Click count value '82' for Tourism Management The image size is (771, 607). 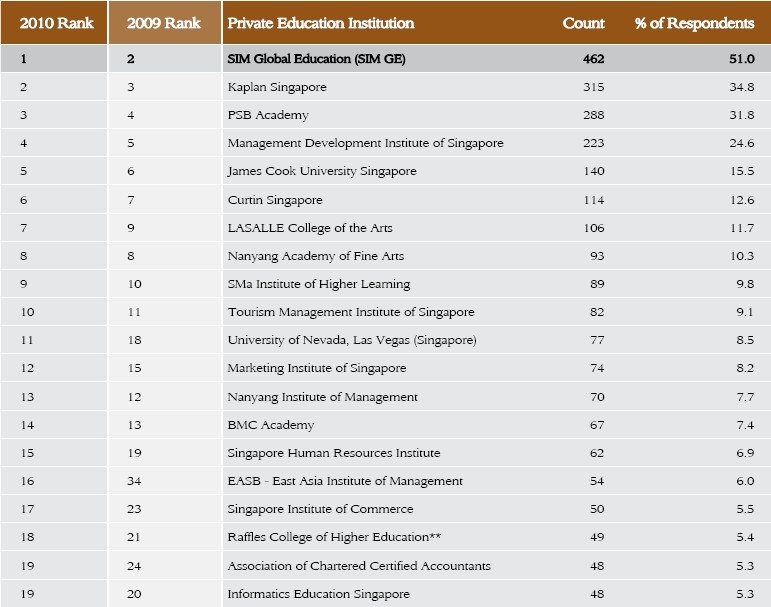[597, 312]
